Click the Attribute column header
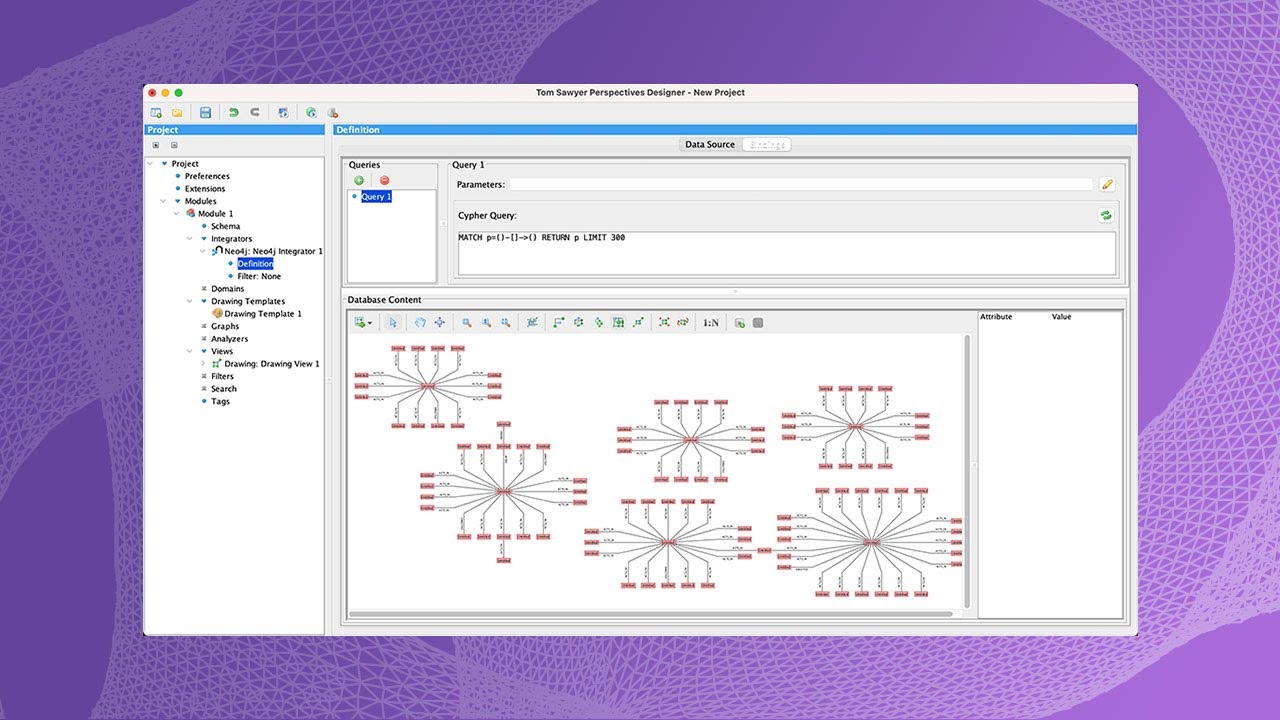The height and width of the screenshot is (720, 1280). pos(996,316)
